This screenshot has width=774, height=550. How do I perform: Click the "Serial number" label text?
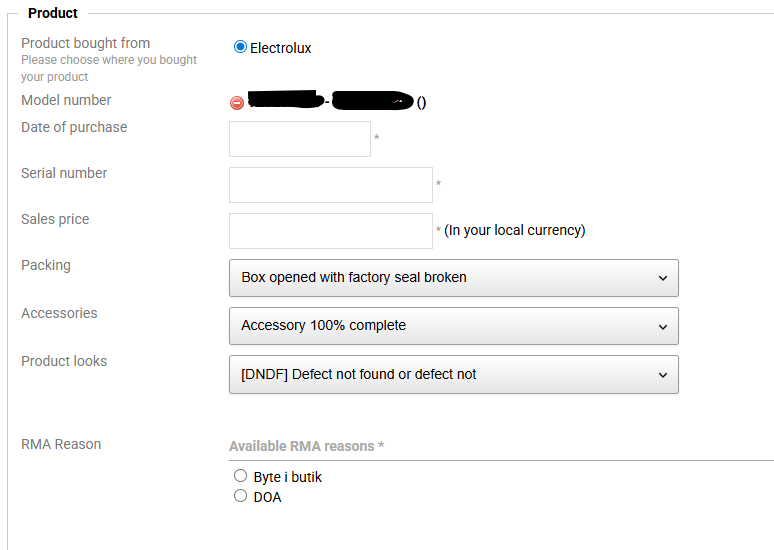pyautogui.click(x=64, y=173)
